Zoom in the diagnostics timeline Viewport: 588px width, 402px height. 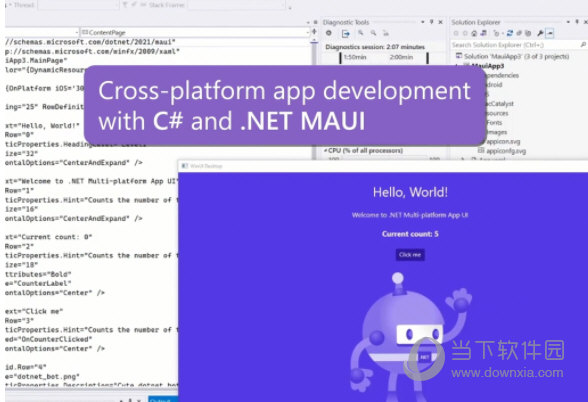pyautogui.click(x=360, y=33)
